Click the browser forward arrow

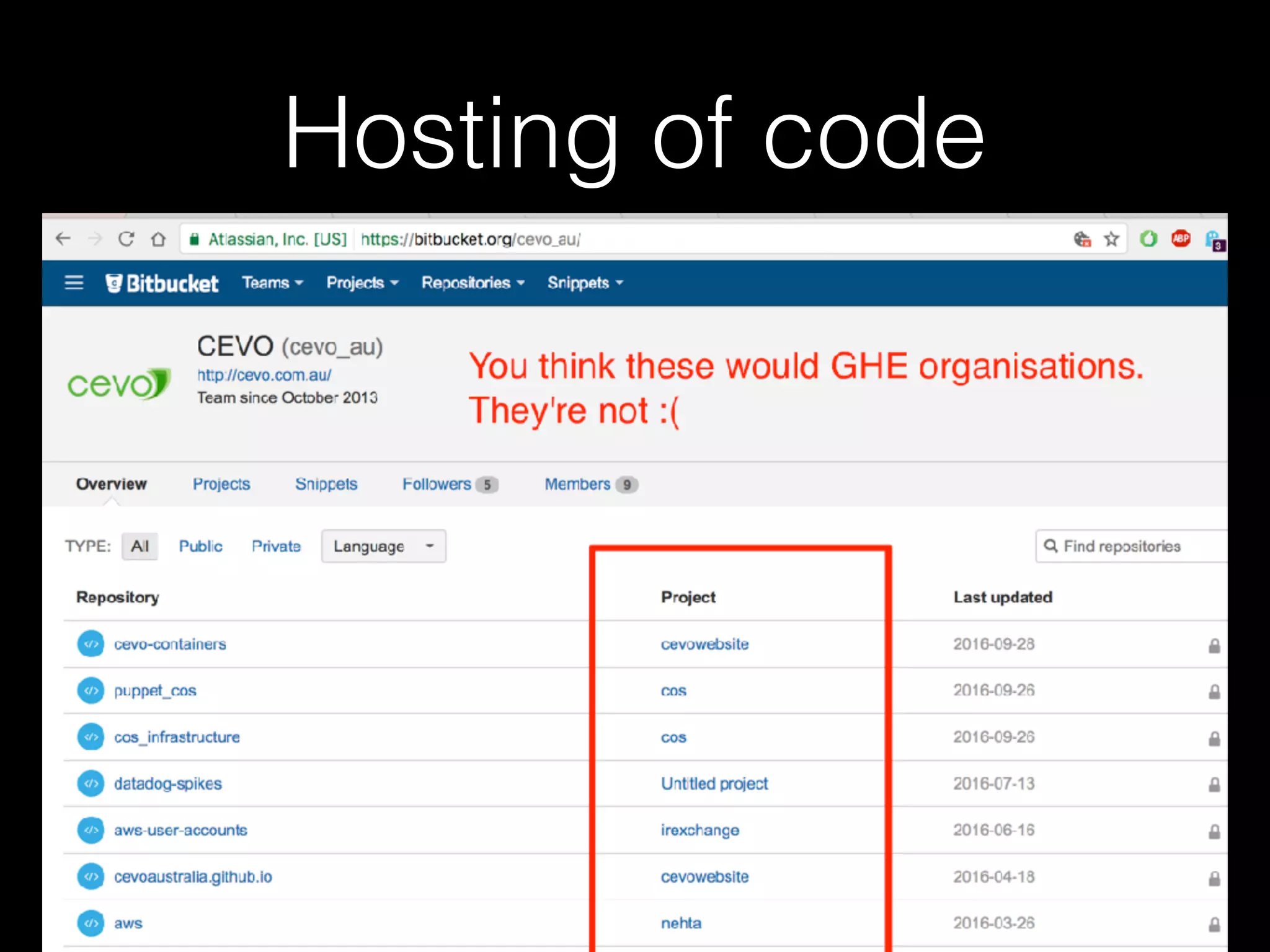(95, 239)
